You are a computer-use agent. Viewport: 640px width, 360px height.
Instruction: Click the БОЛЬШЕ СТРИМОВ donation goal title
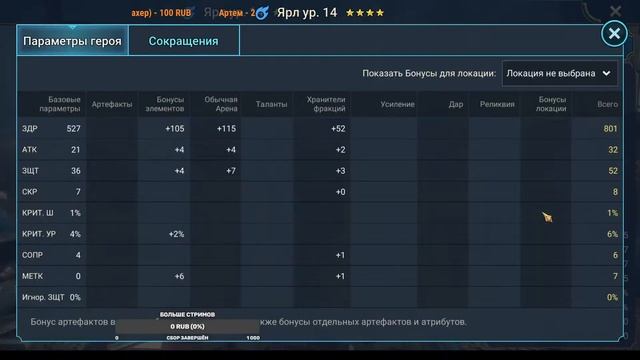[x=187, y=314]
